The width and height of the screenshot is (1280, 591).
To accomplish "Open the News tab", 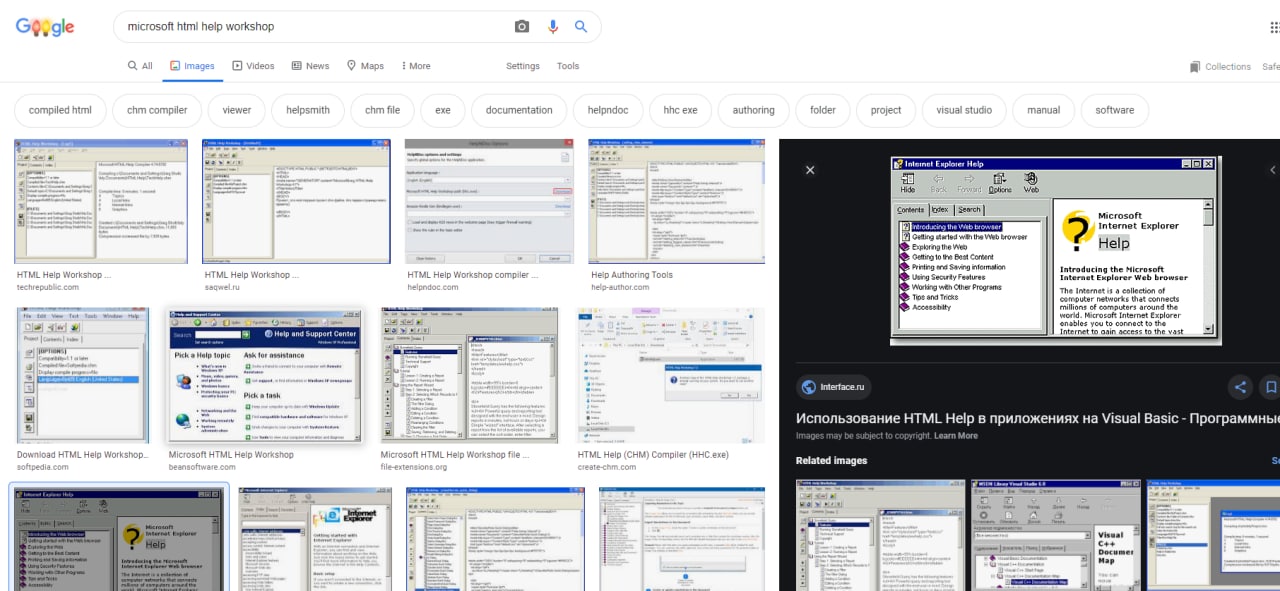I will [x=310, y=66].
